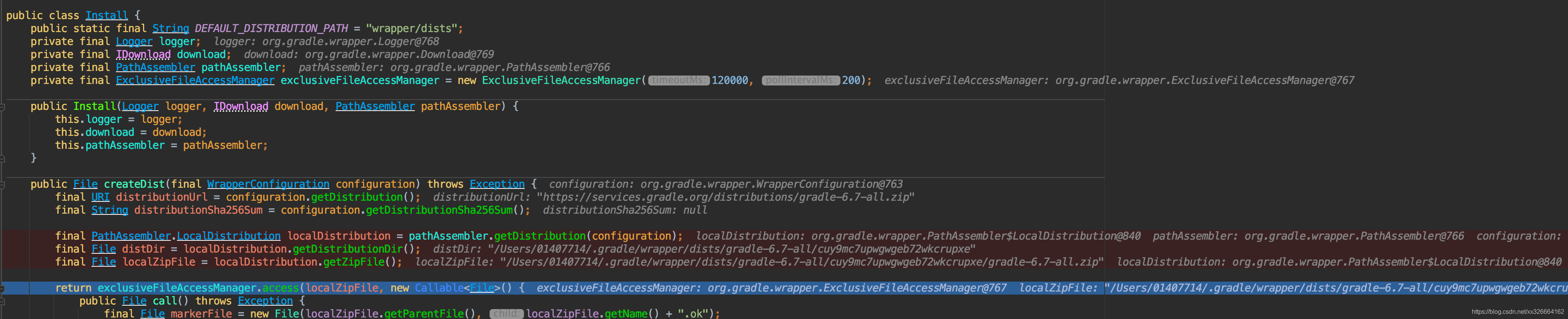Image resolution: width=1568 pixels, height=319 pixels.
Task: Open the File link on the markerFile line
Action: click(x=152, y=314)
